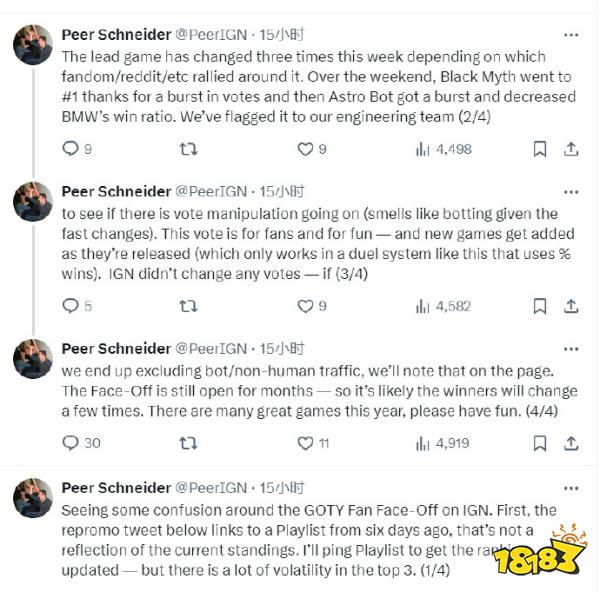600x592 pixels.
Task: Retweet the (3/4) vote manipulation tweet
Action: point(187,306)
